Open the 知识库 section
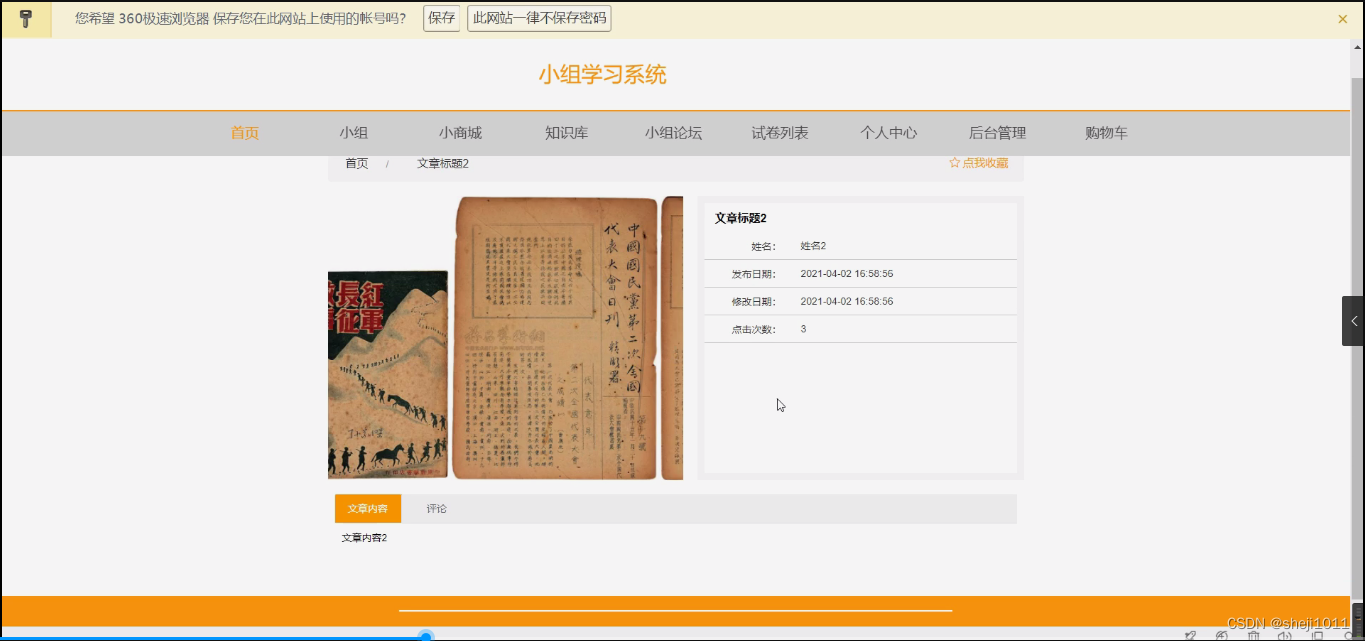 click(x=565, y=132)
